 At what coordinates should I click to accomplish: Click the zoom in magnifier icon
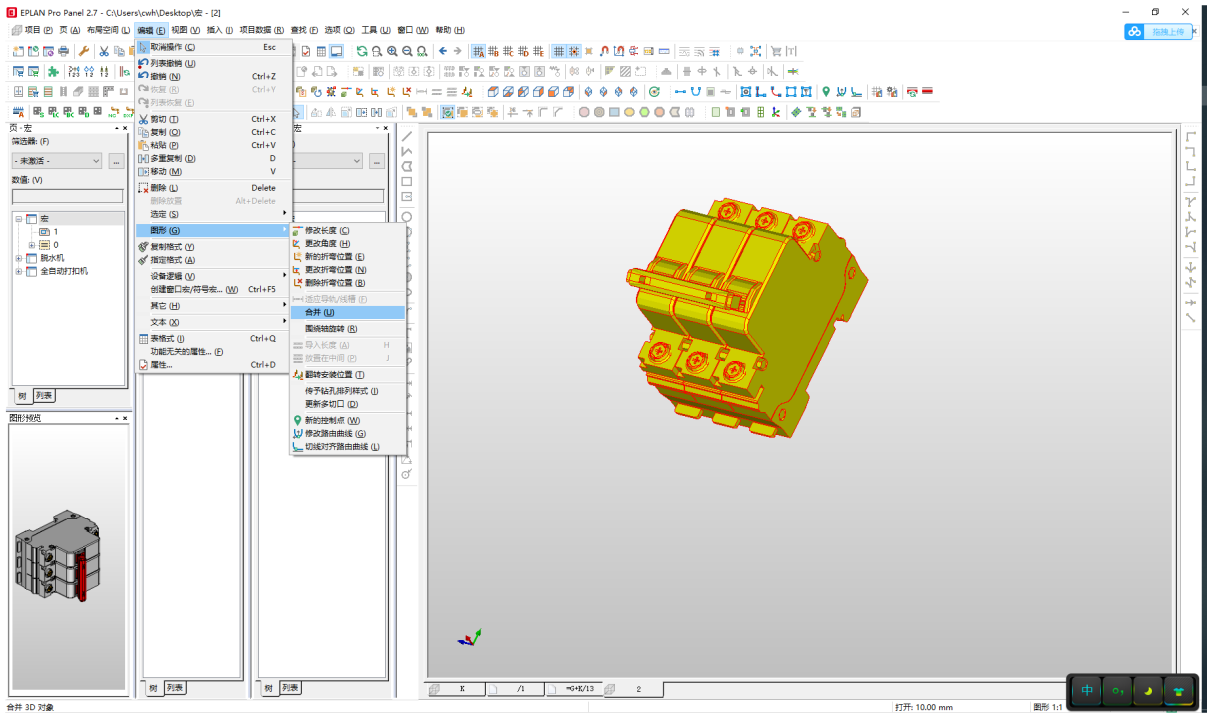[392, 51]
